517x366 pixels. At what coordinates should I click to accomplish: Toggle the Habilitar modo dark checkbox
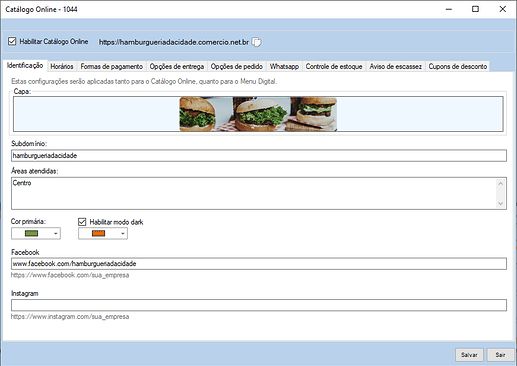coord(82,222)
